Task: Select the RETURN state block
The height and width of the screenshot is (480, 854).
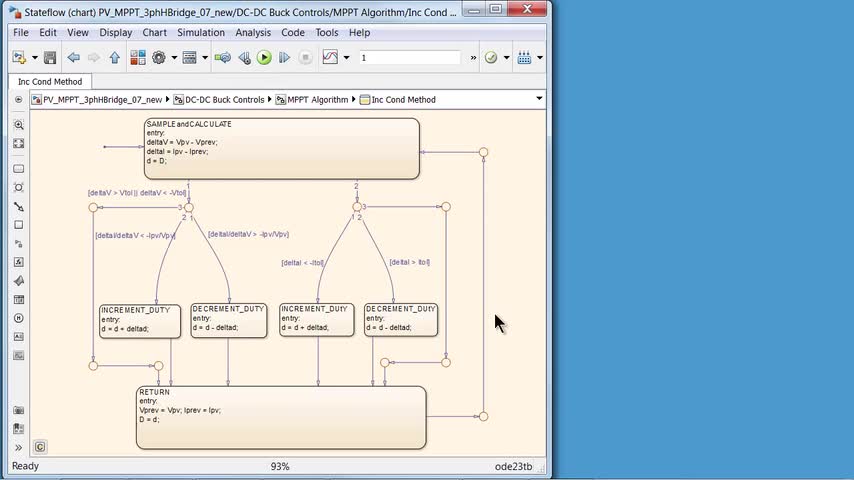Action: pos(281,418)
